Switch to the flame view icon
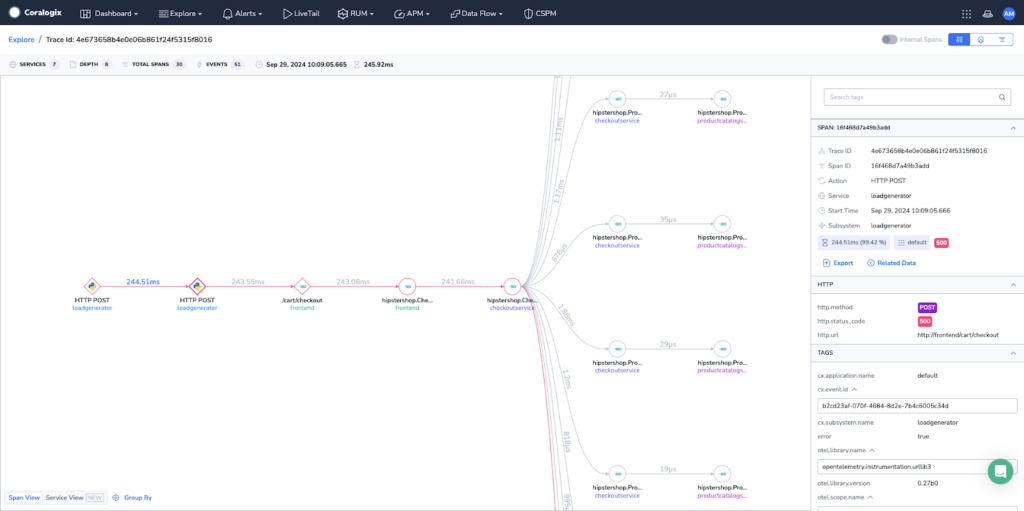1024x511 pixels. pos(980,39)
